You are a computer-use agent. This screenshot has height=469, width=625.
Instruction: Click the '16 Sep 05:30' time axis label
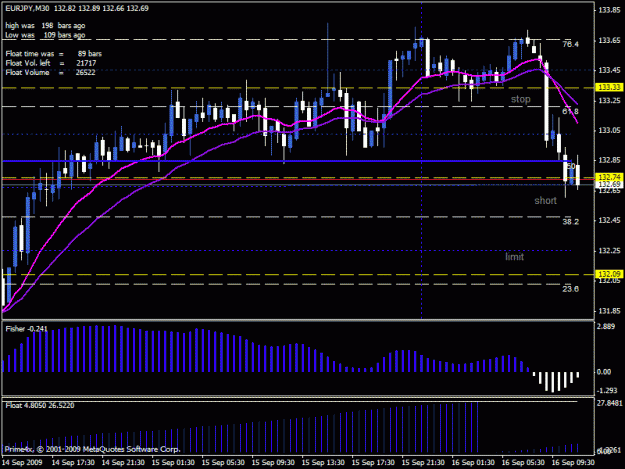[523, 463]
